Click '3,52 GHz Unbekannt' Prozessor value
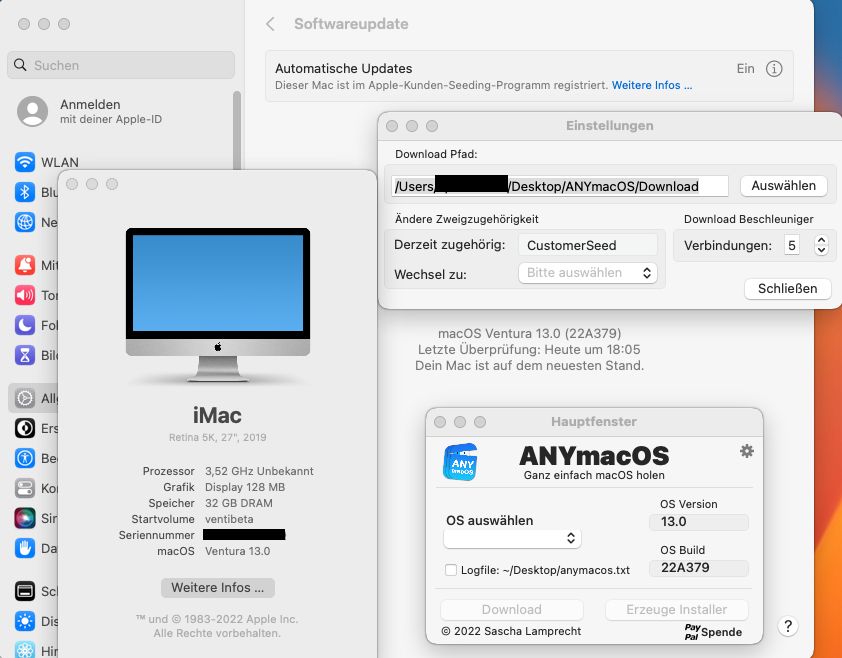Viewport: 842px width, 658px height. click(259, 471)
